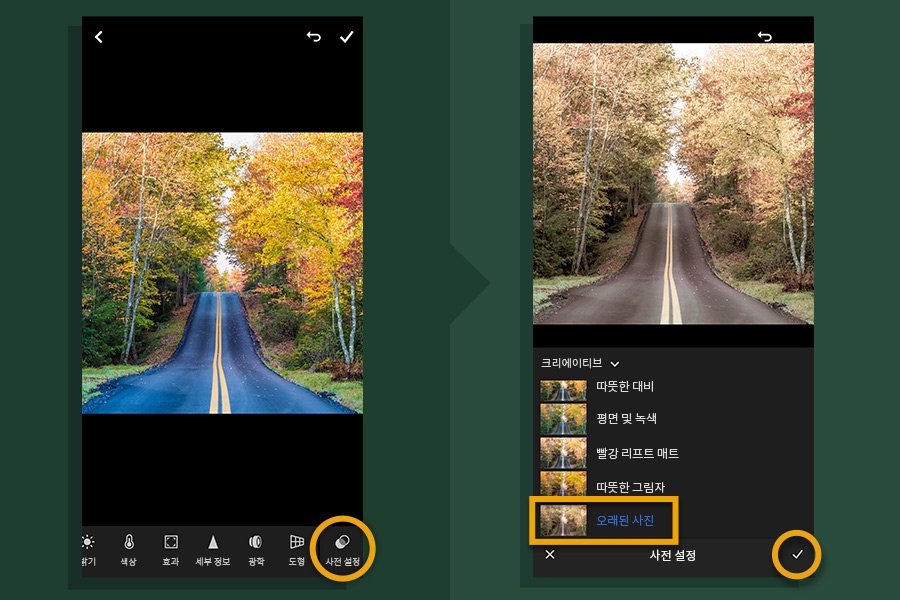Open the 광학 (optics) tool
The width and height of the screenshot is (900, 600).
pos(255,549)
